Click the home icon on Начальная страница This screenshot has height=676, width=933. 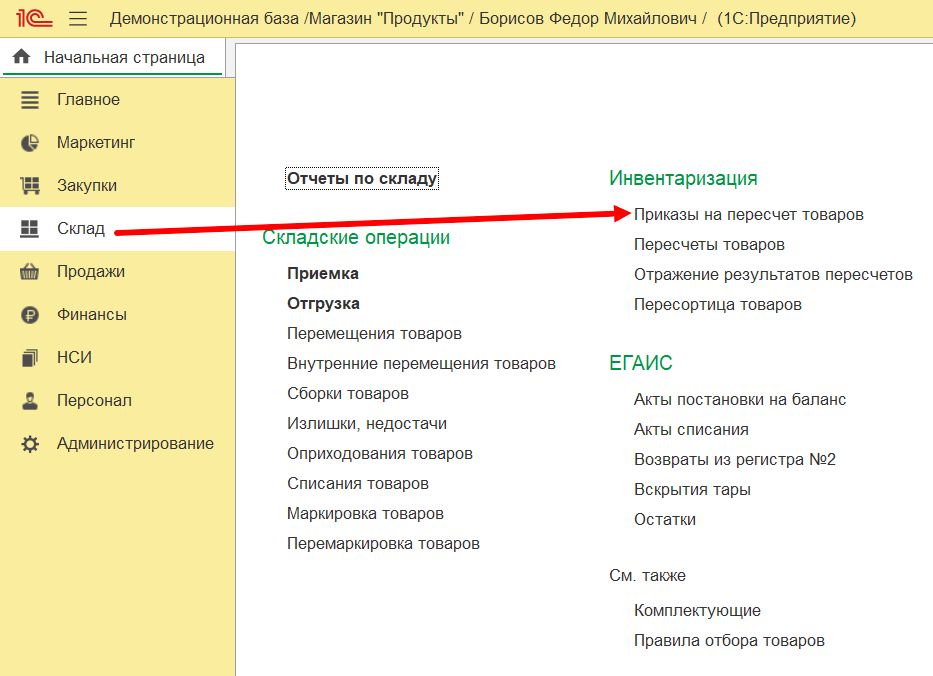[21, 57]
